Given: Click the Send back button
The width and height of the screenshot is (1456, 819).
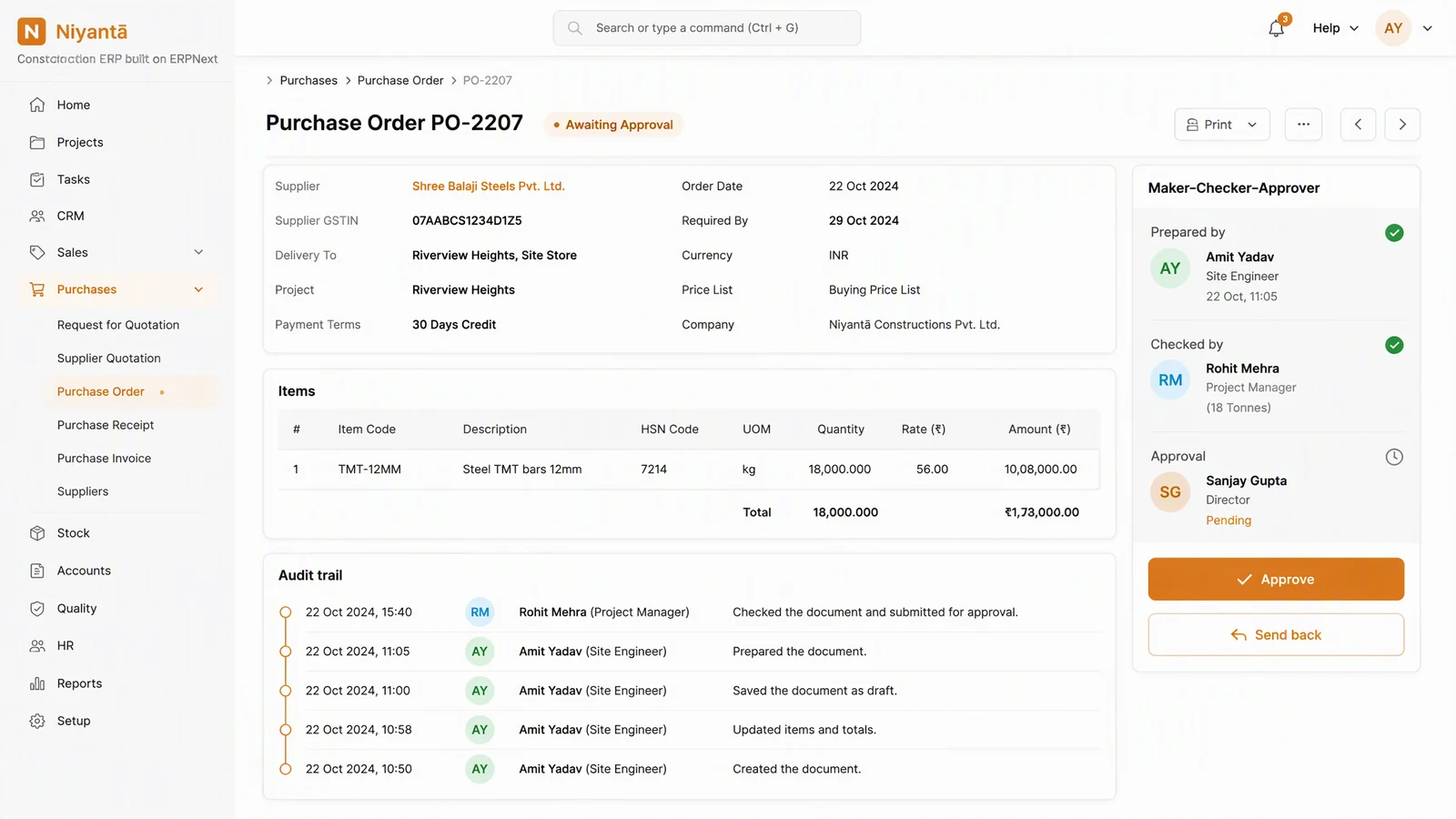Looking at the screenshot, I should pos(1276,634).
